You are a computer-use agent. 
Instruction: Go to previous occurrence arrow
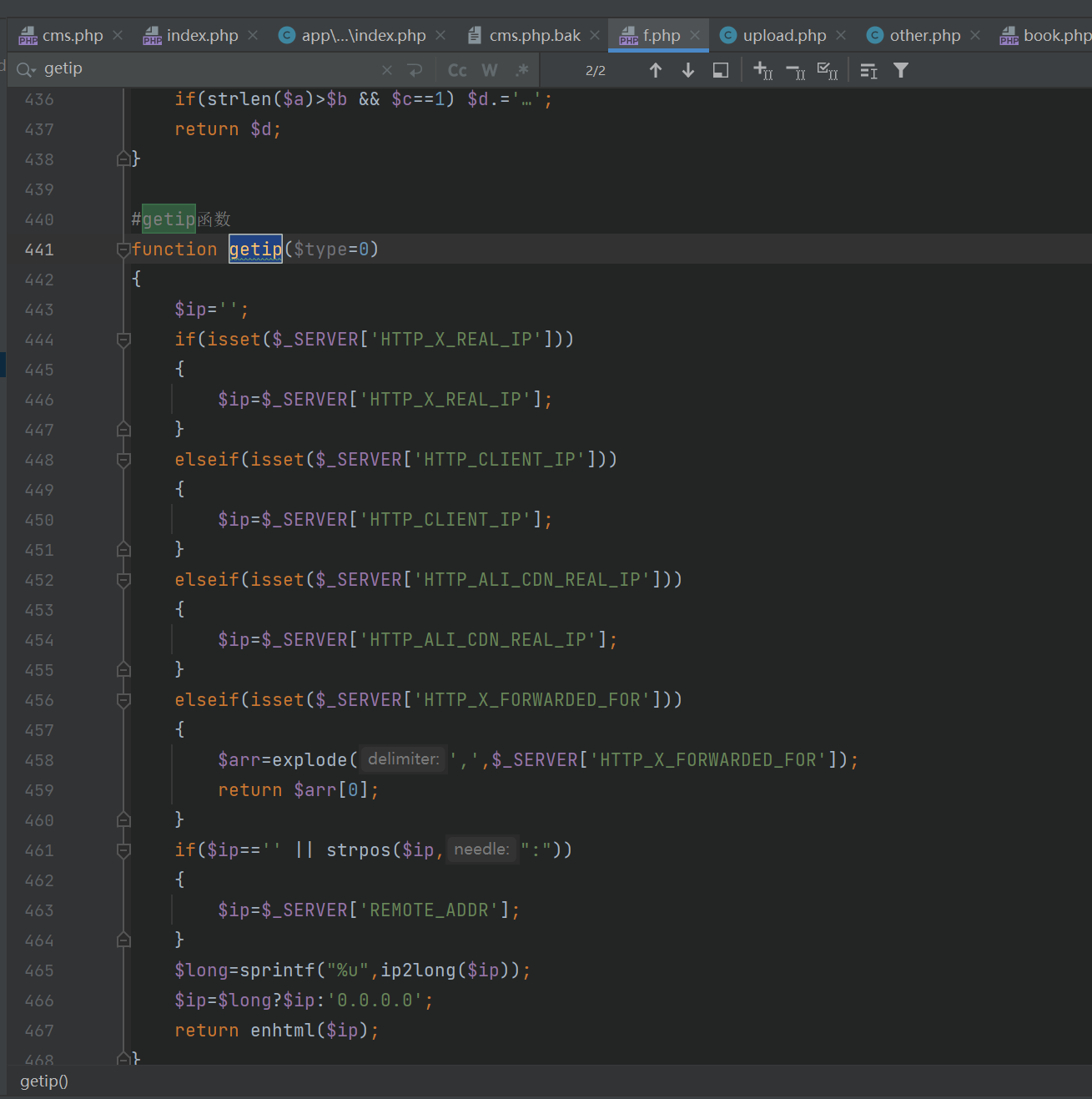[x=656, y=70]
